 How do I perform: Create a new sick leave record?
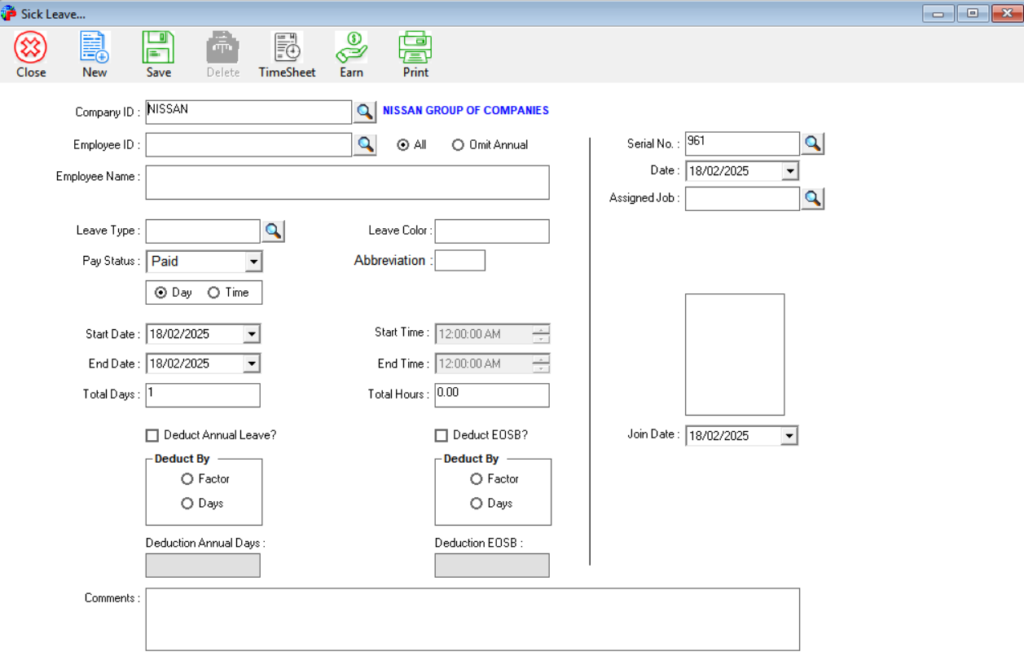point(94,52)
